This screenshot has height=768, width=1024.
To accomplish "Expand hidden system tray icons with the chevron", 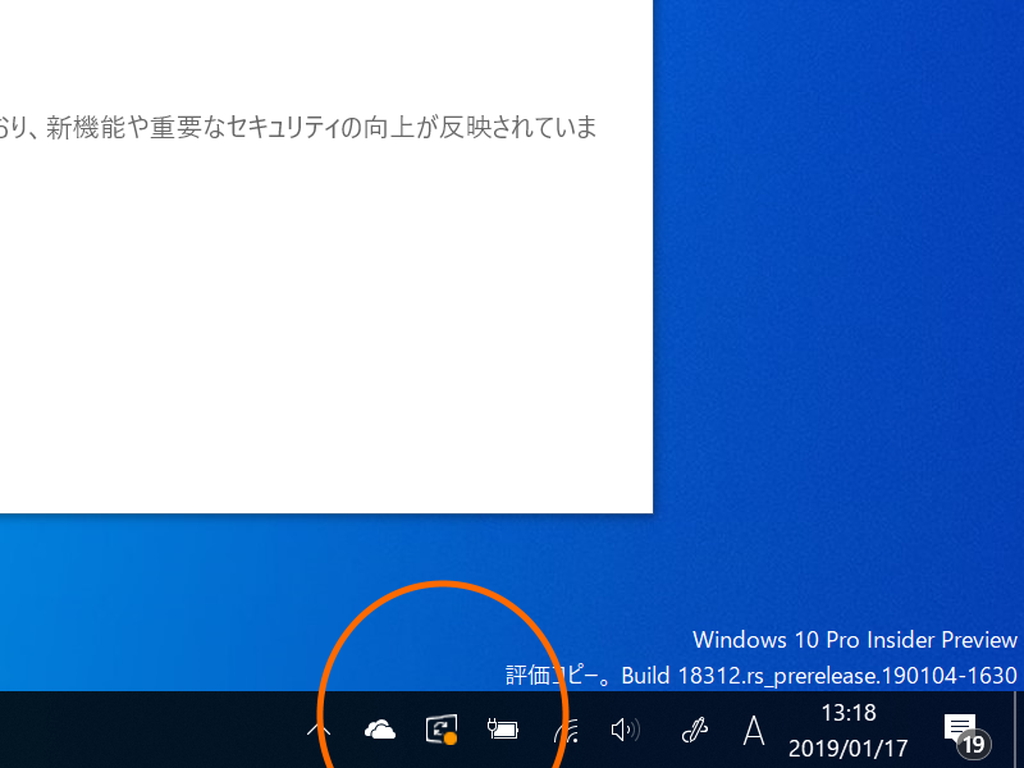I will coord(318,731).
